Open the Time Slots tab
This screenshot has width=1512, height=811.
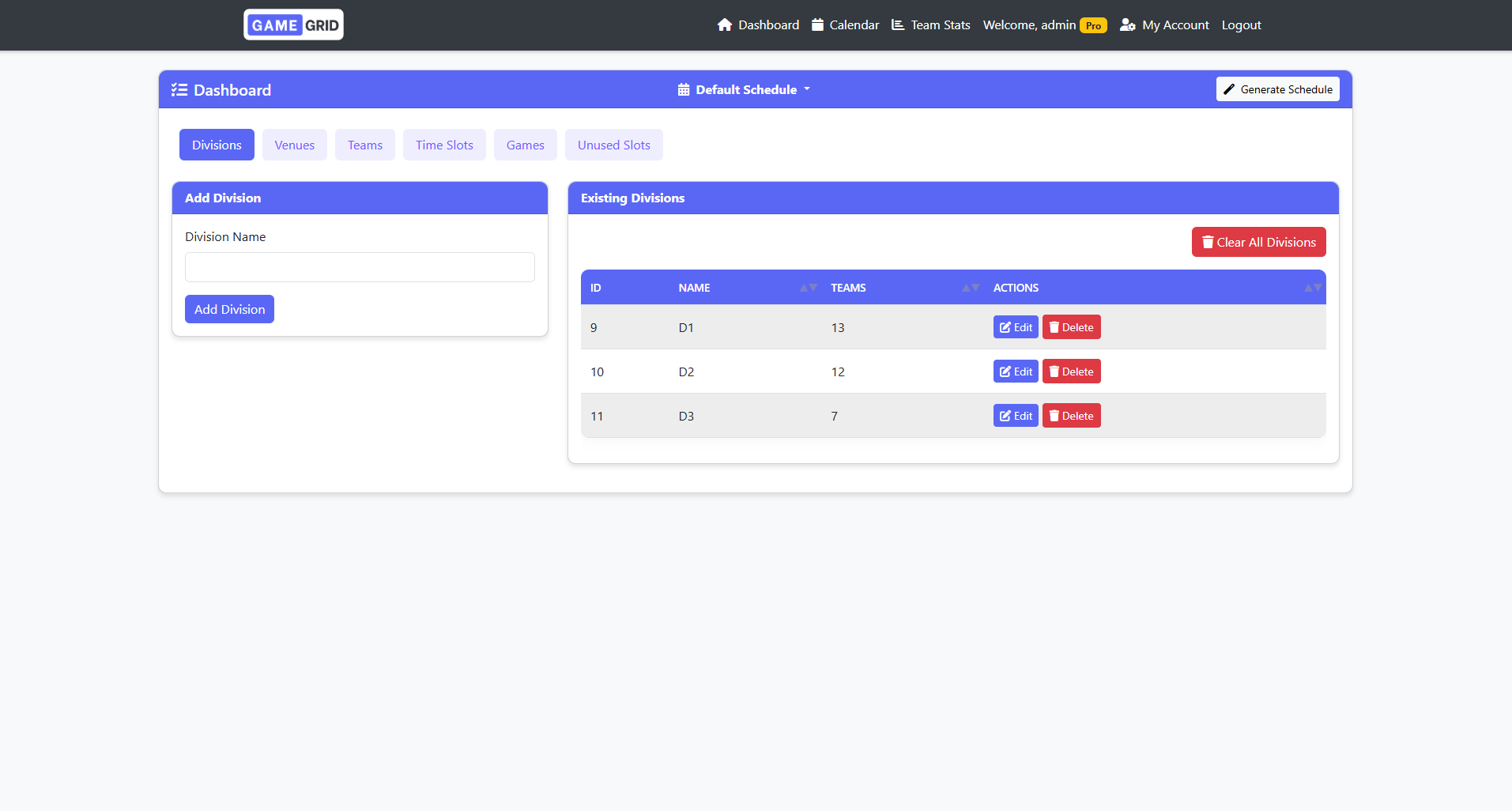click(443, 145)
